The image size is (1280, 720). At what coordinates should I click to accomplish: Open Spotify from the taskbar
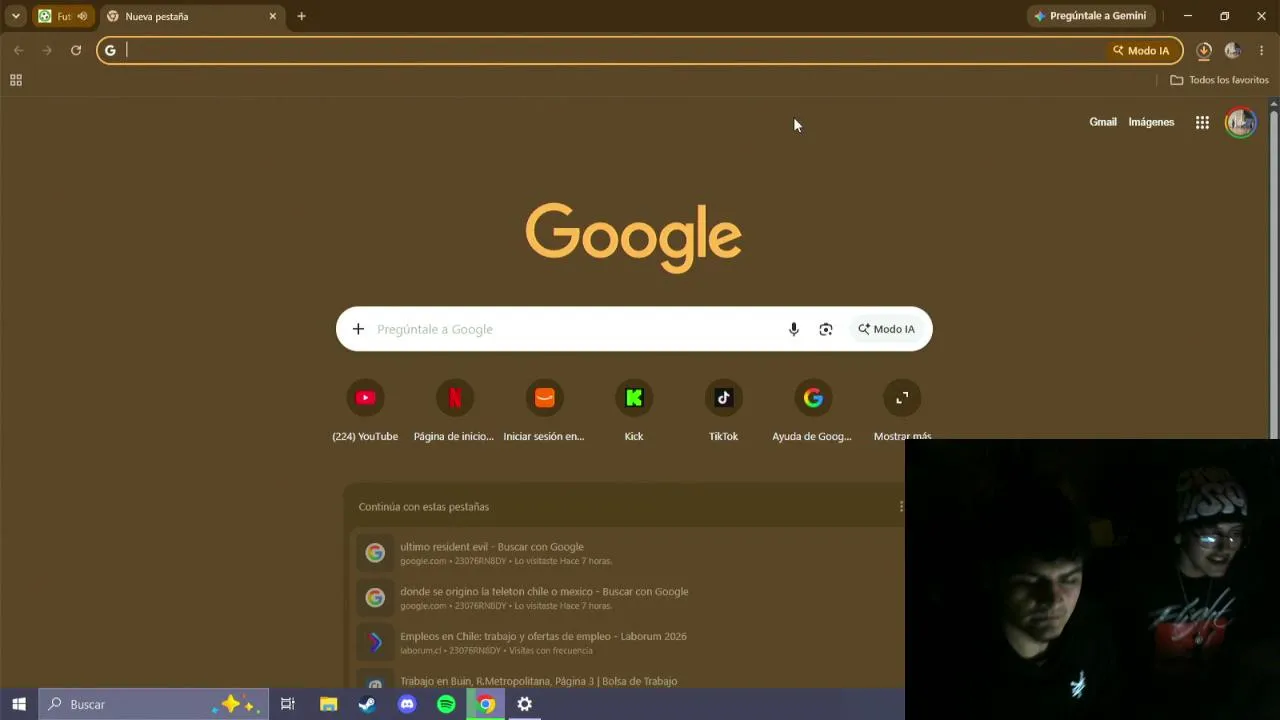click(446, 704)
